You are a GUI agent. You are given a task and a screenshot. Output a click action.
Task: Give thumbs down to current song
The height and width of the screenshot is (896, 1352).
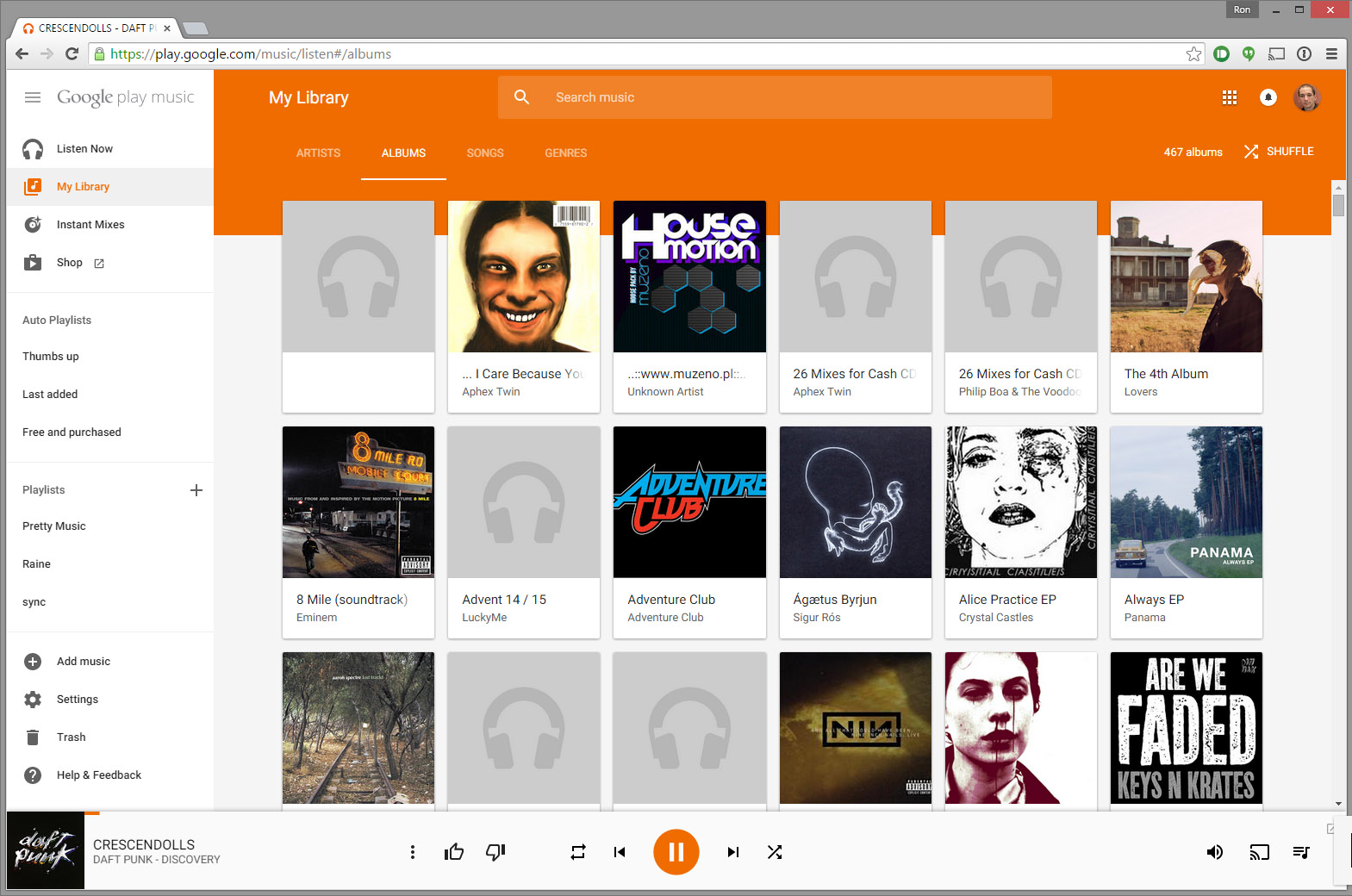495,852
